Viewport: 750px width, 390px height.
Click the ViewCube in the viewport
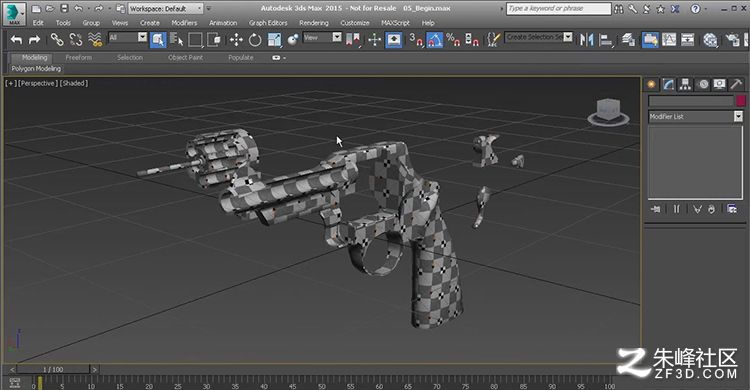tap(608, 112)
